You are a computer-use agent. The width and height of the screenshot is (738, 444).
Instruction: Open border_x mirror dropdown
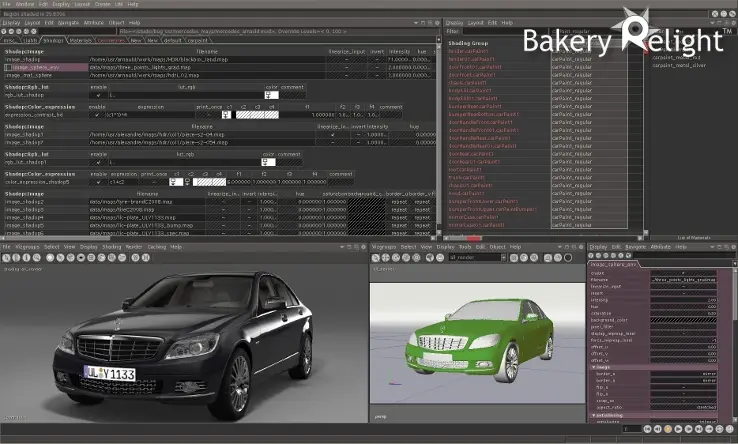tap(683, 373)
